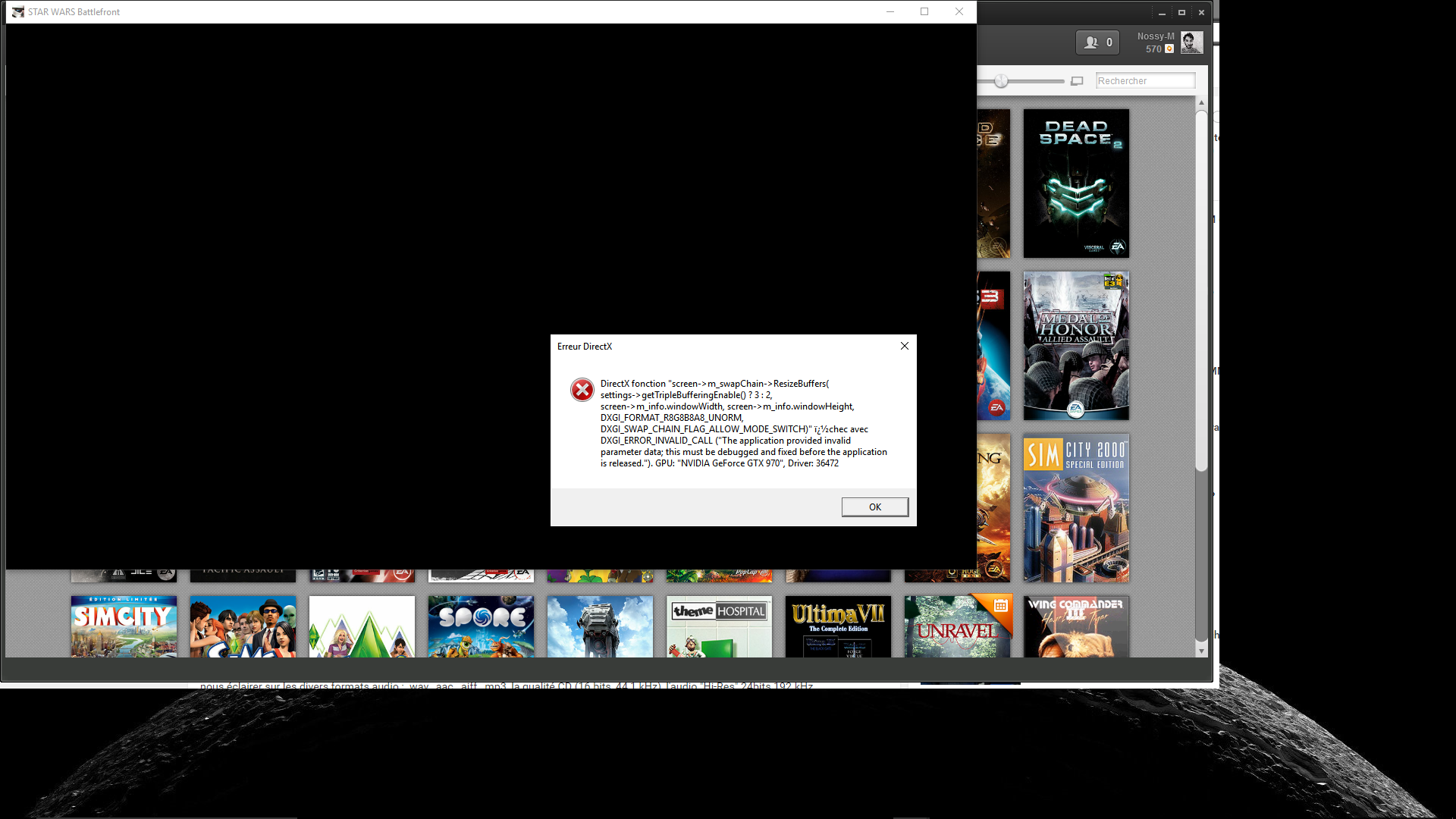The image size is (1456, 819).
Task: Open SimCity 2000 Special Edition cover
Action: pyautogui.click(x=1076, y=508)
